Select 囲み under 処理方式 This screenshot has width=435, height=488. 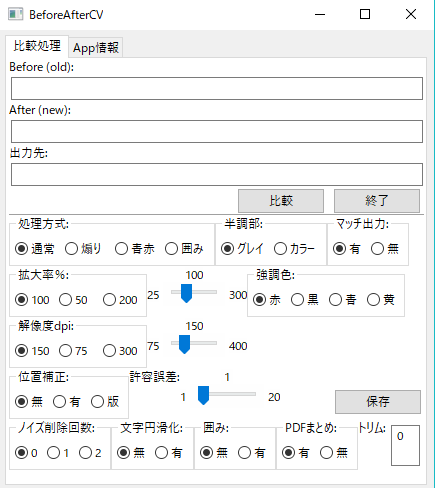[184, 249]
